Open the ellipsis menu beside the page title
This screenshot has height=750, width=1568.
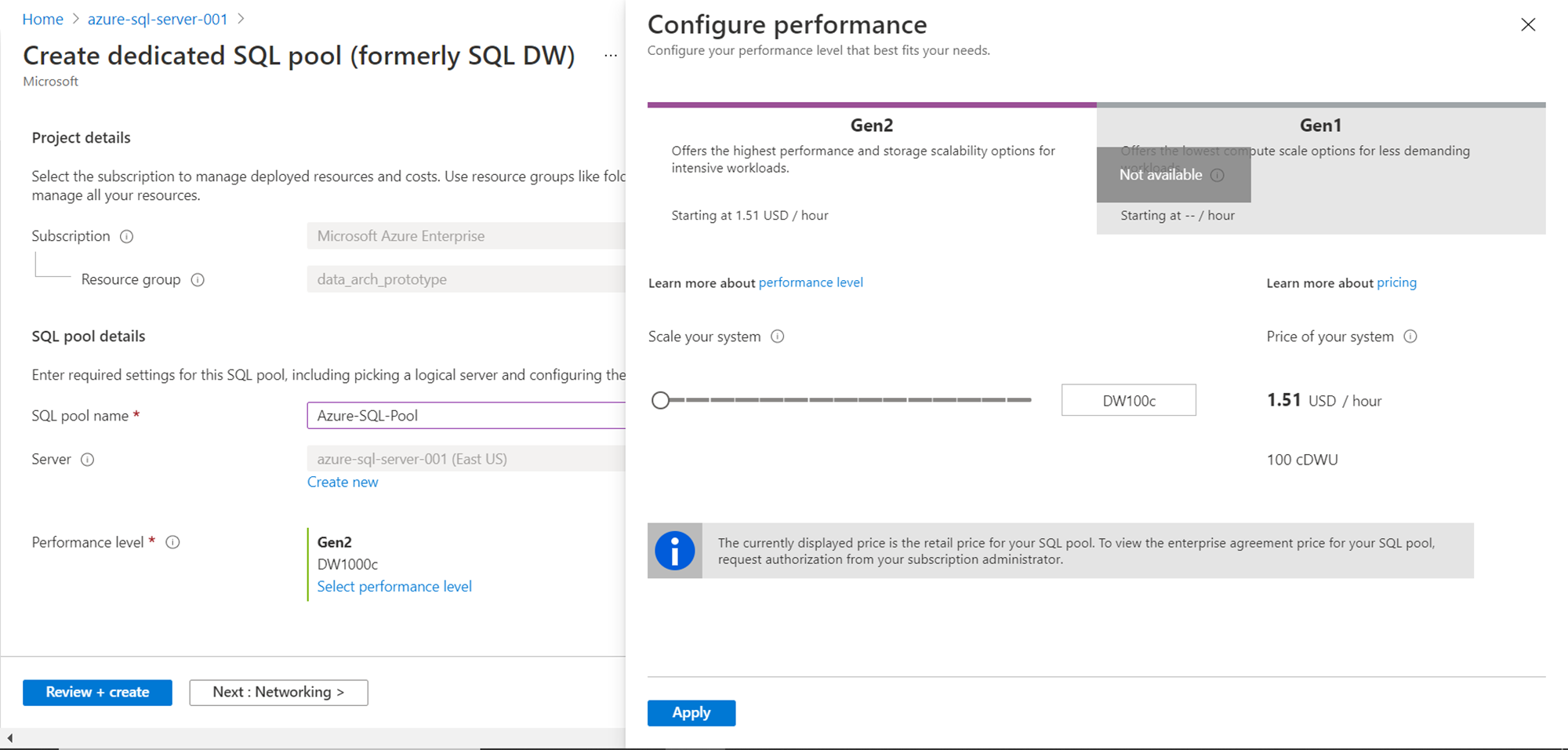[x=611, y=55]
